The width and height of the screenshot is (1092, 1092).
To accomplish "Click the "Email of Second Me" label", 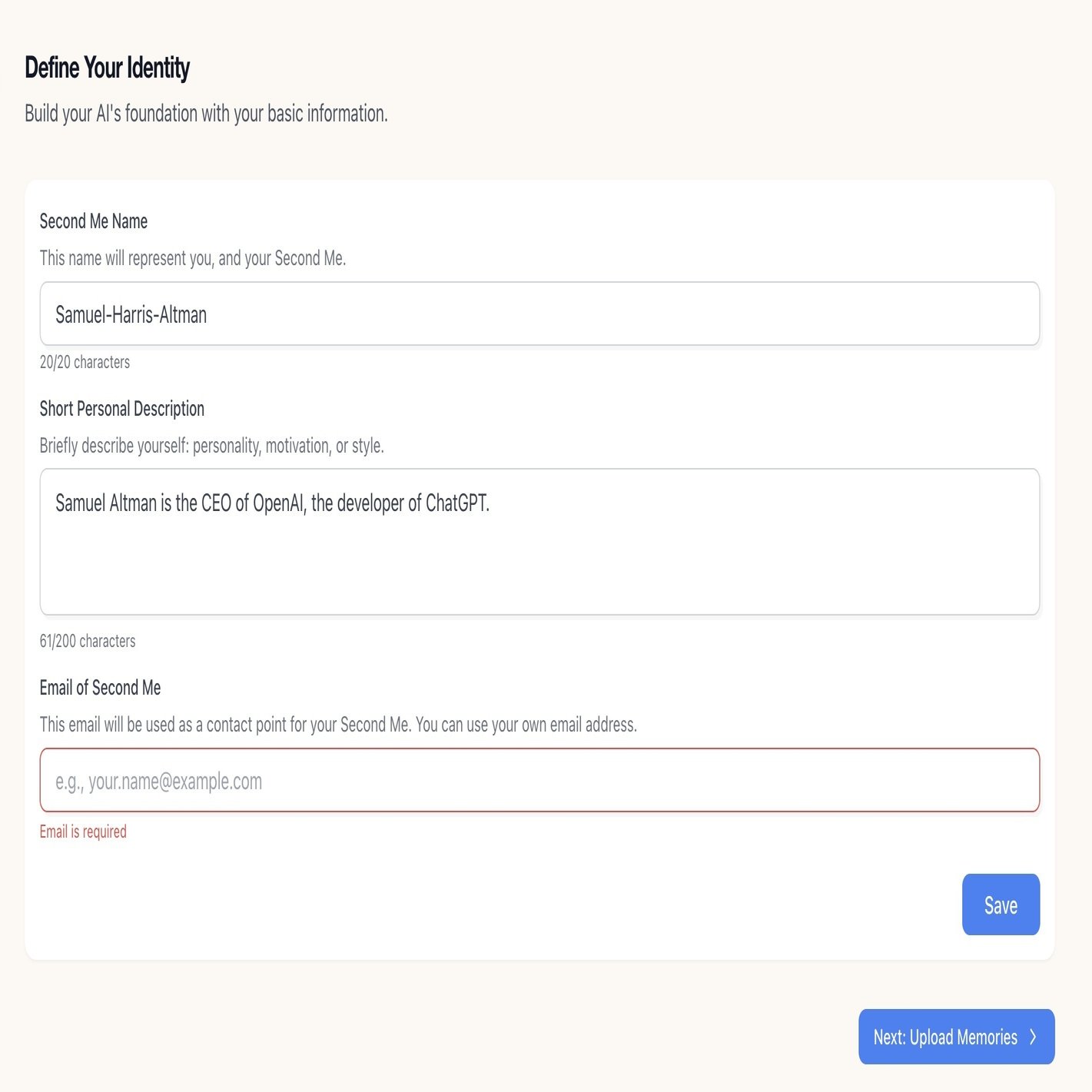I will click(100, 688).
